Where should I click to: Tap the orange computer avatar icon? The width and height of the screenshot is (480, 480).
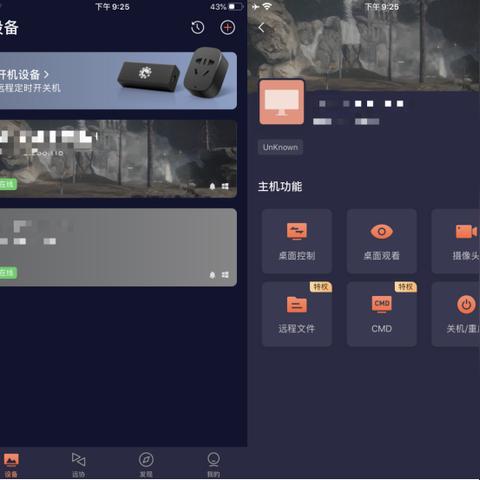pos(282,102)
